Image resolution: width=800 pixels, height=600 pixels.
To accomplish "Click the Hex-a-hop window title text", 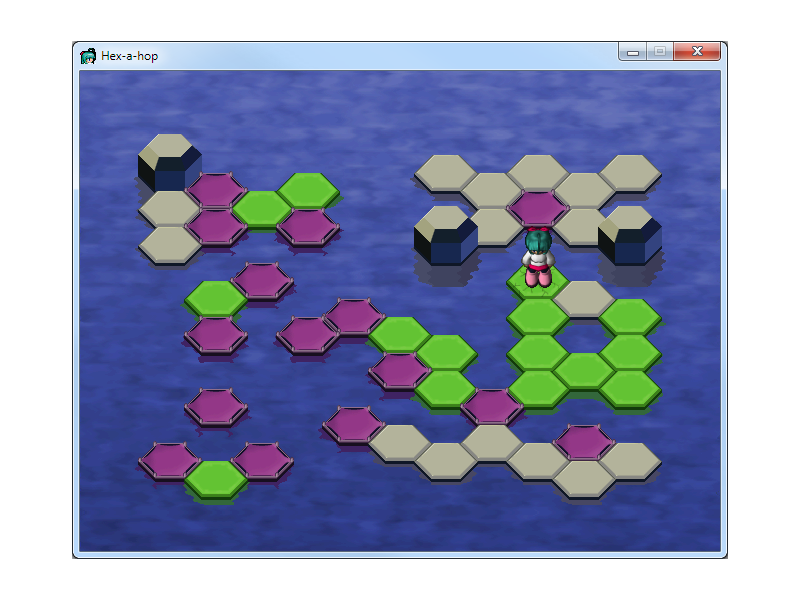I will click(x=129, y=56).
